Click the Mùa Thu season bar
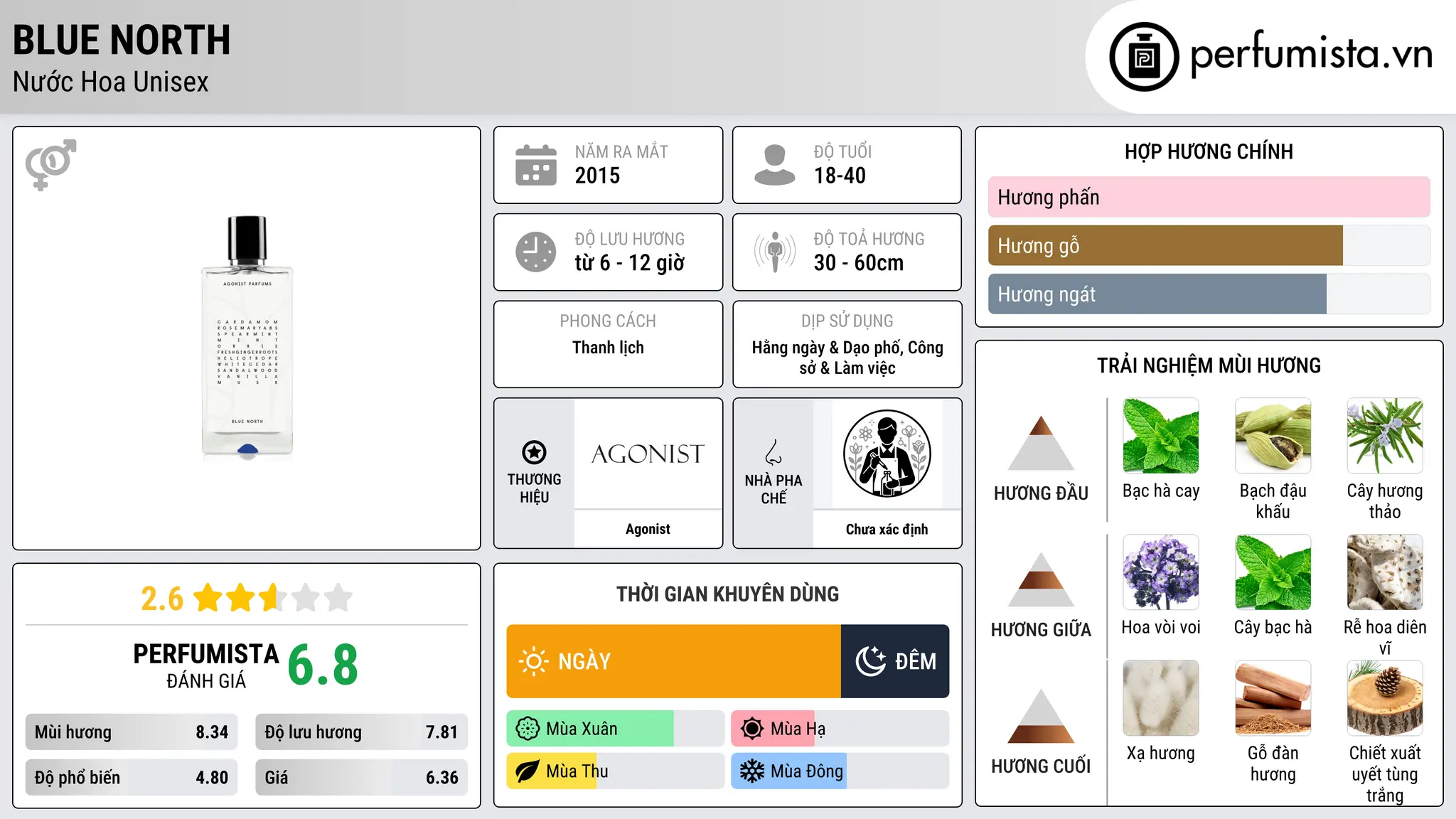Image resolution: width=1456 pixels, height=819 pixels. [x=615, y=771]
